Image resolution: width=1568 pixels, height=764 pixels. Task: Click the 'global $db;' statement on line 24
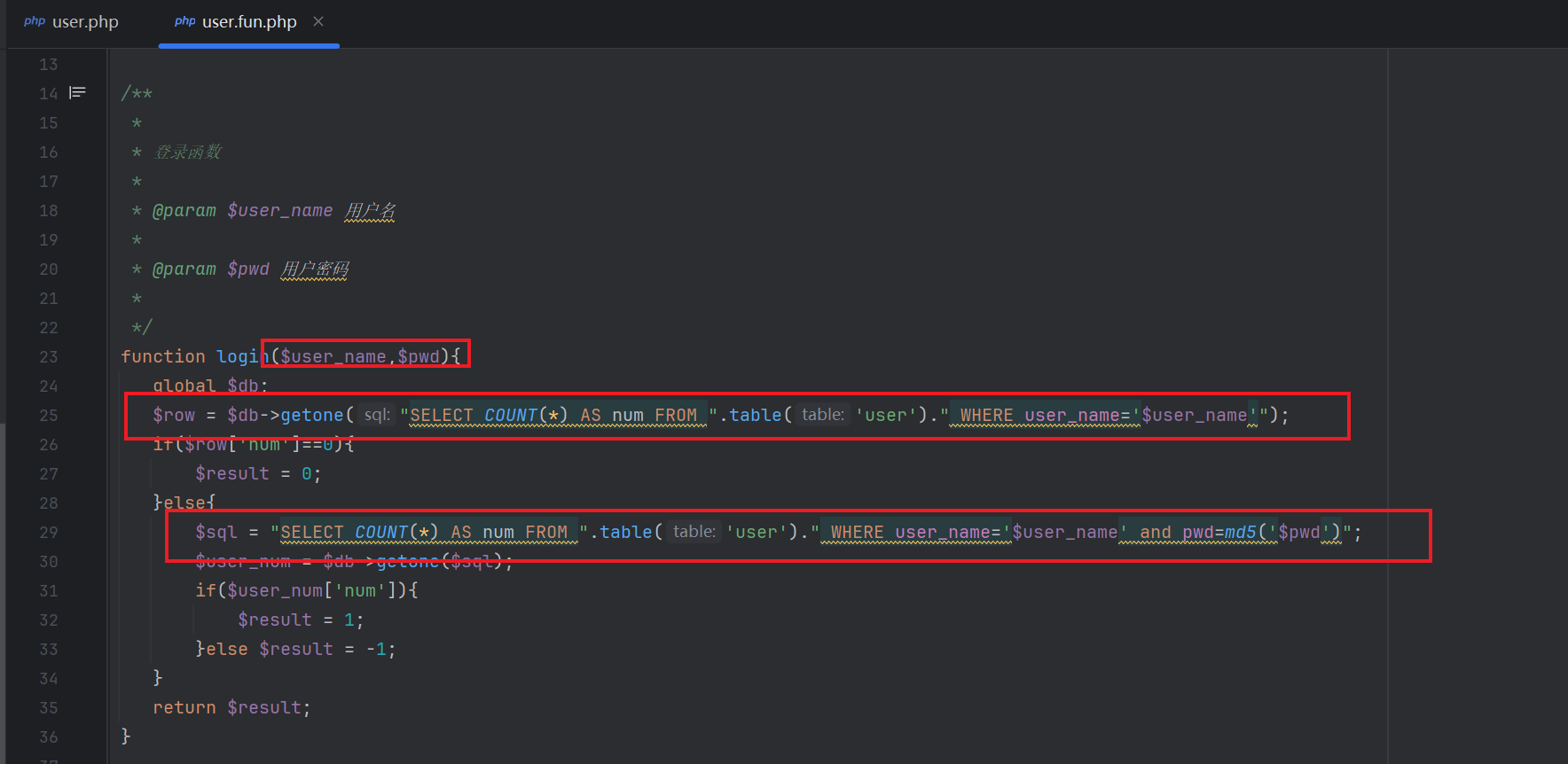[210, 386]
